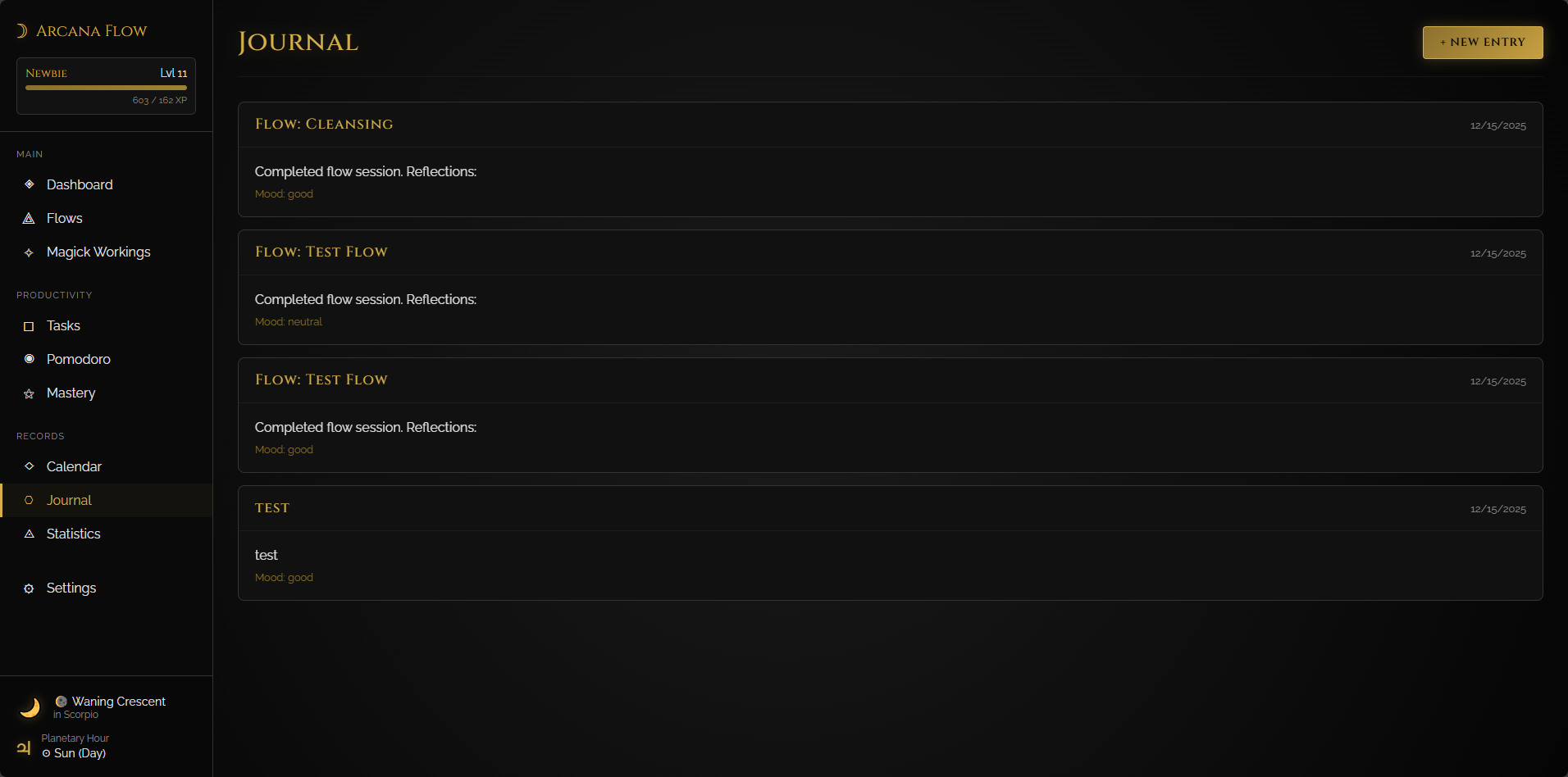Click the Settings gear icon
The height and width of the screenshot is (777, 1568).
pos(29,588)
